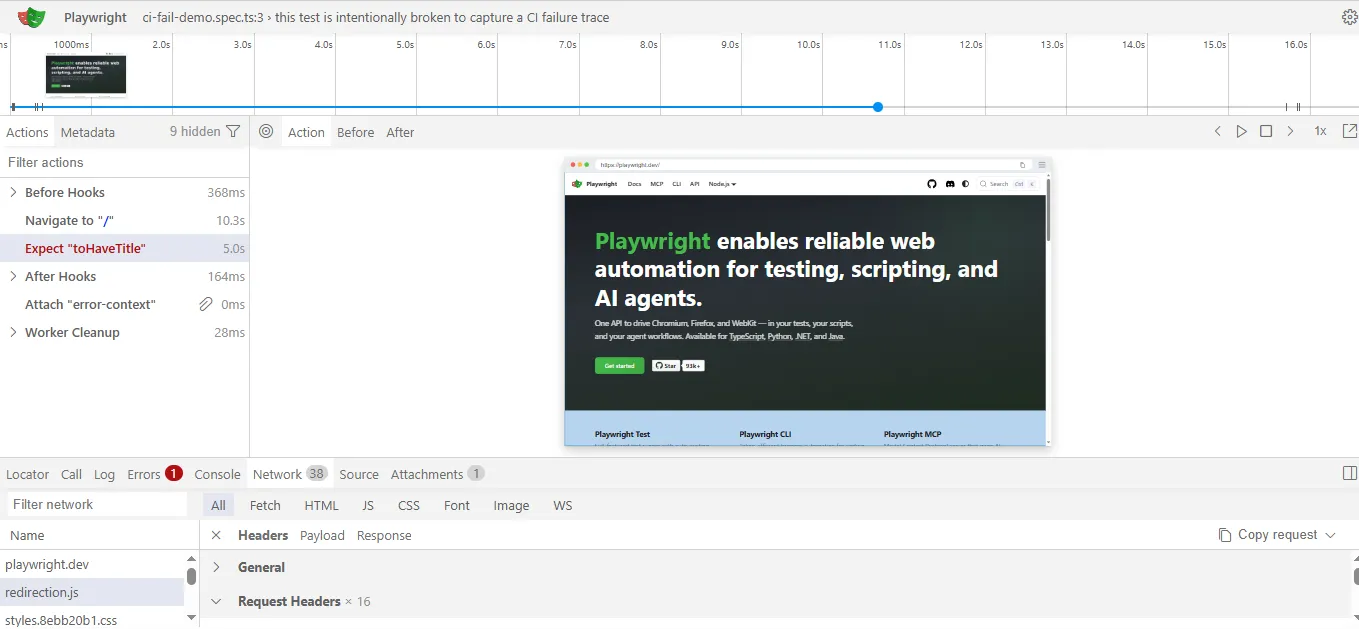The width and height of the screenshot is (1359, 629).
Task: Click the copy icon beside Copy request
Action: [1225, 535]
